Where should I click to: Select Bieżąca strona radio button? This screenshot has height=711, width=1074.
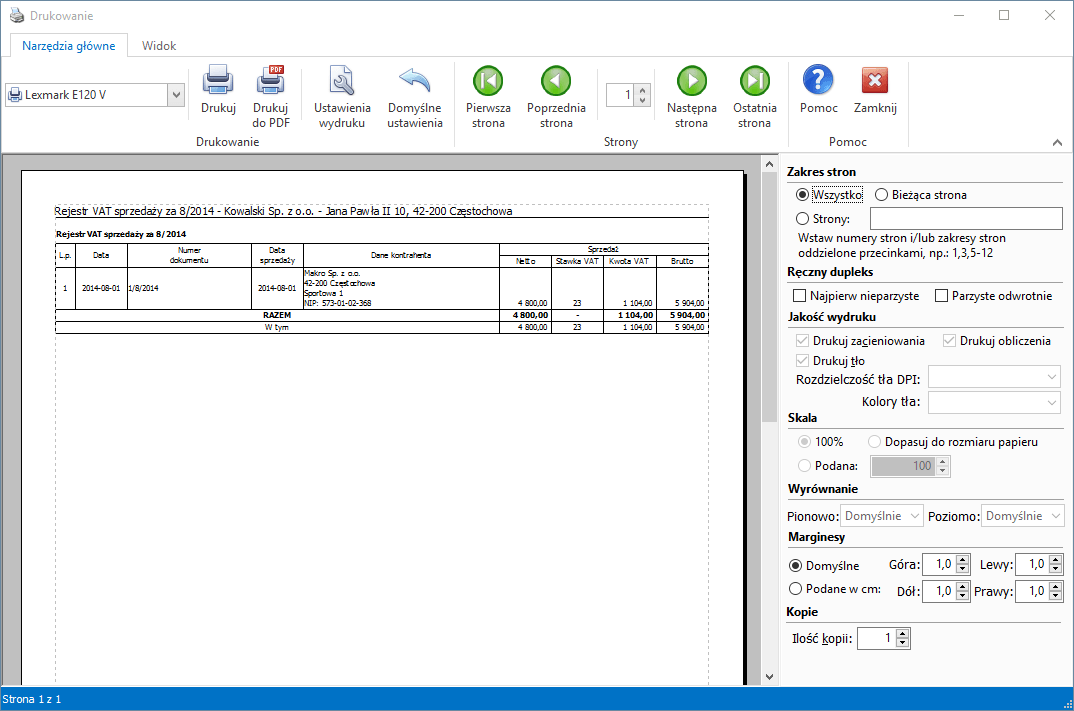[x=882, y=195]
